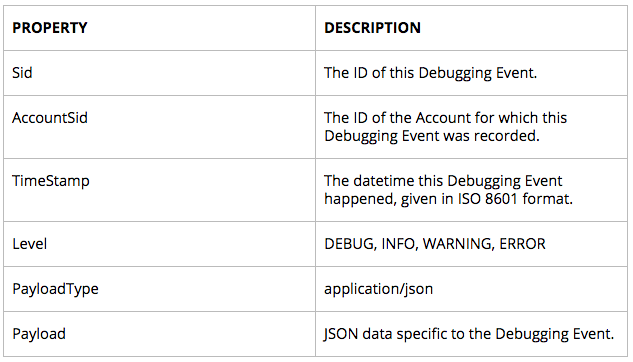The height and width of the screenshot is (362, 633).
Task: Click the word ERROR in Level row
Action: click(522, 244)
